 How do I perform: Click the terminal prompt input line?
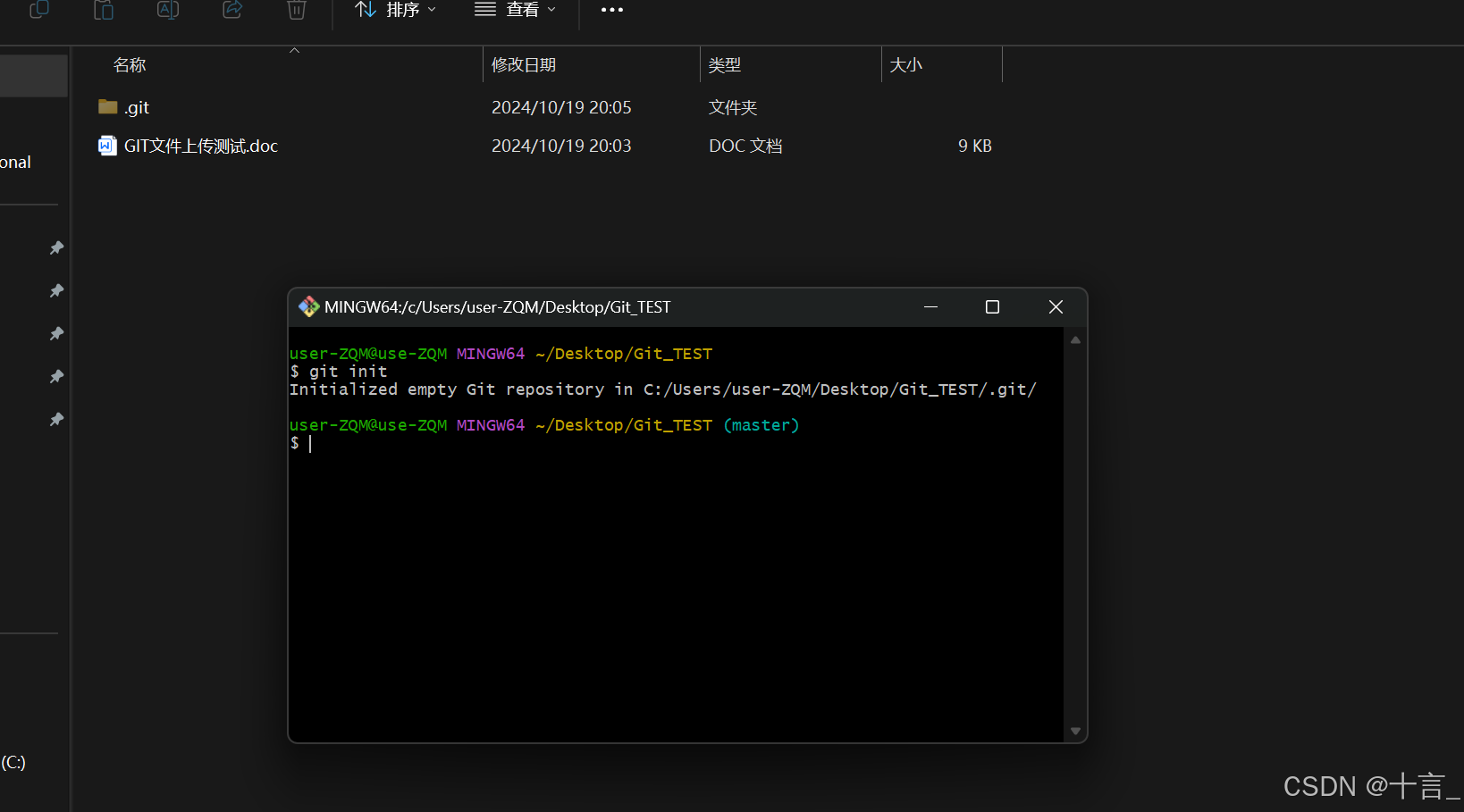coord(677,443)
